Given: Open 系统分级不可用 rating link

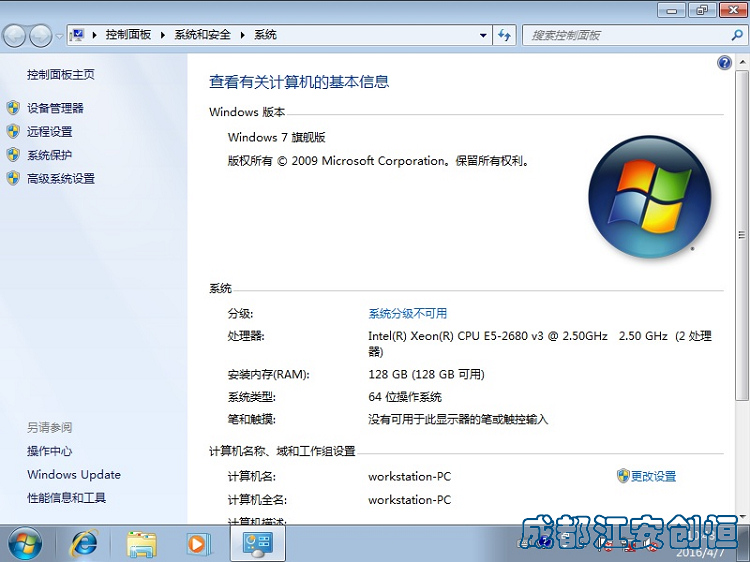Looking at the screenshot, I should pyautogui.click(x=408, y=313).
